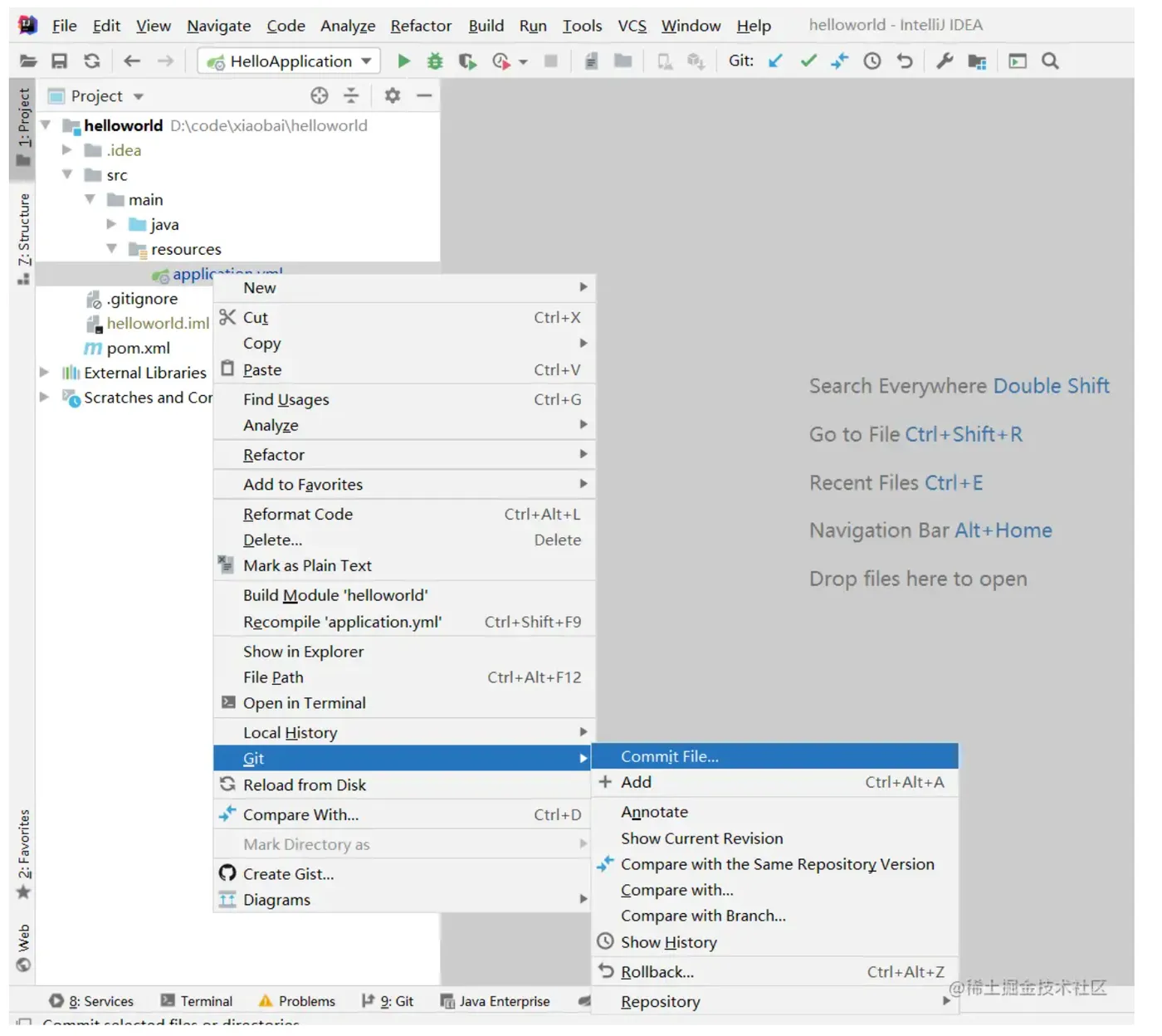Open HelloApplication run configuration dropdown
The image size is (1162, 1036).
click(x=290, y=61)
